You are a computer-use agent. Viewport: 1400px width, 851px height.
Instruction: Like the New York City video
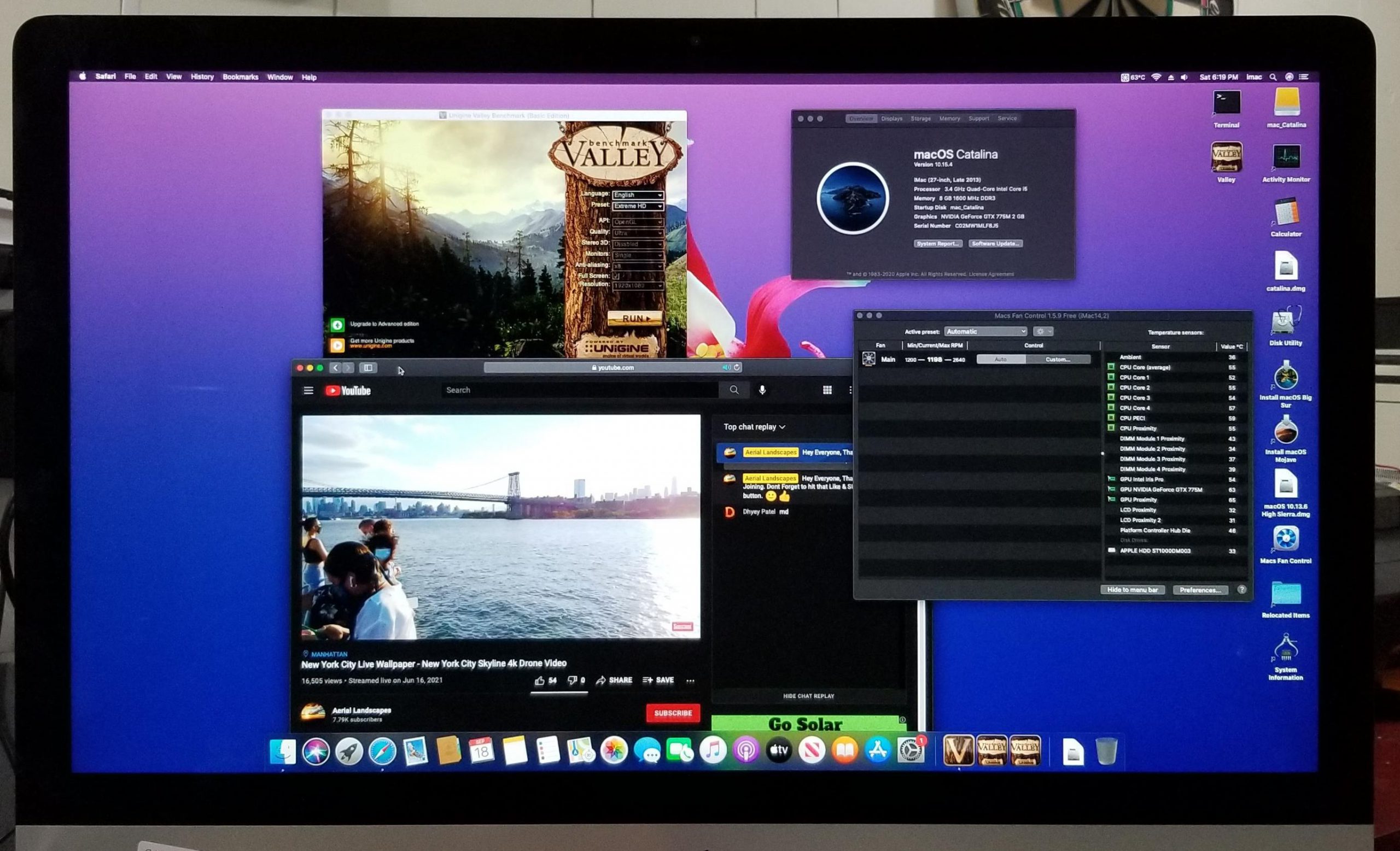coord(545,680)
